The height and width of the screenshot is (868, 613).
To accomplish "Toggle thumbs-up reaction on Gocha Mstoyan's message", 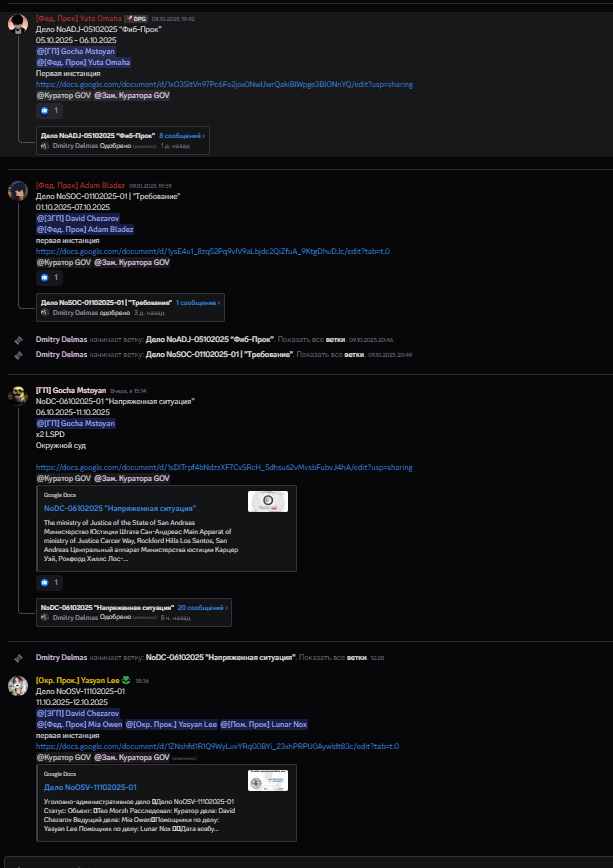I will 49,582.
